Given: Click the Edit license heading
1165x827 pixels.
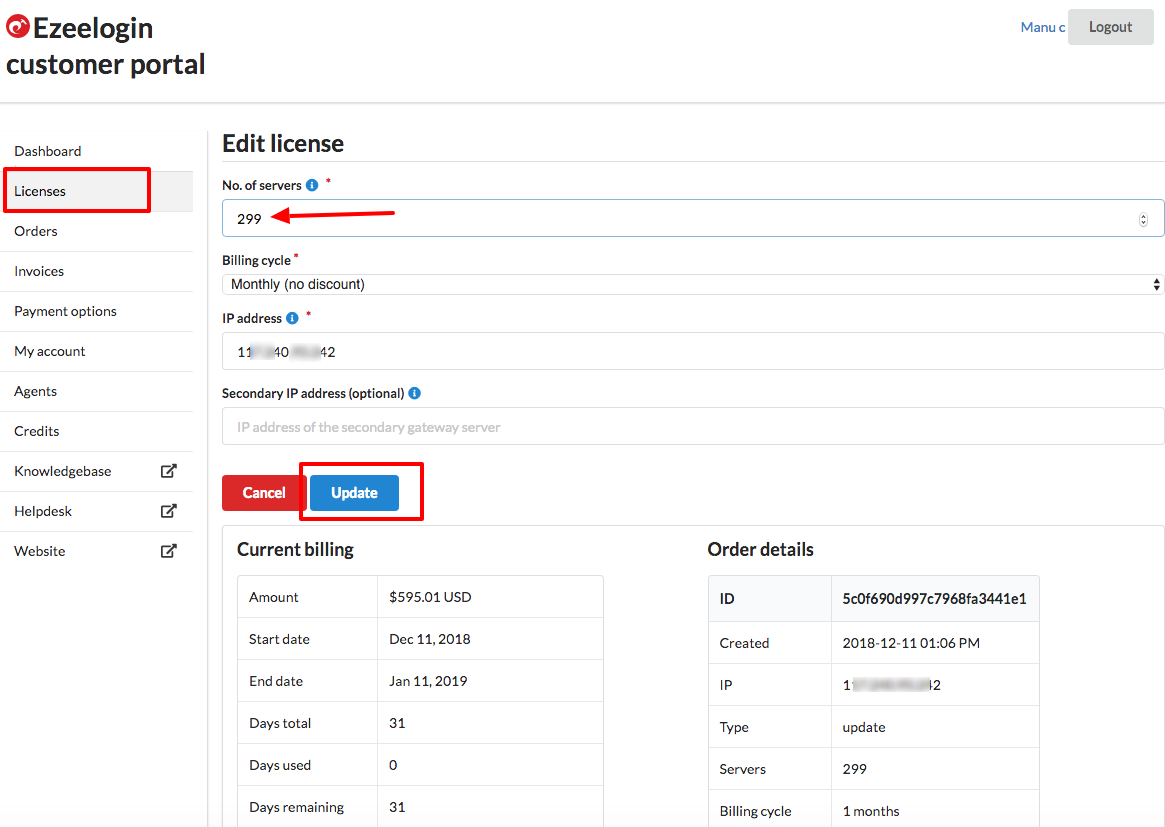Looking at the screenshot, I should point(283,143).
